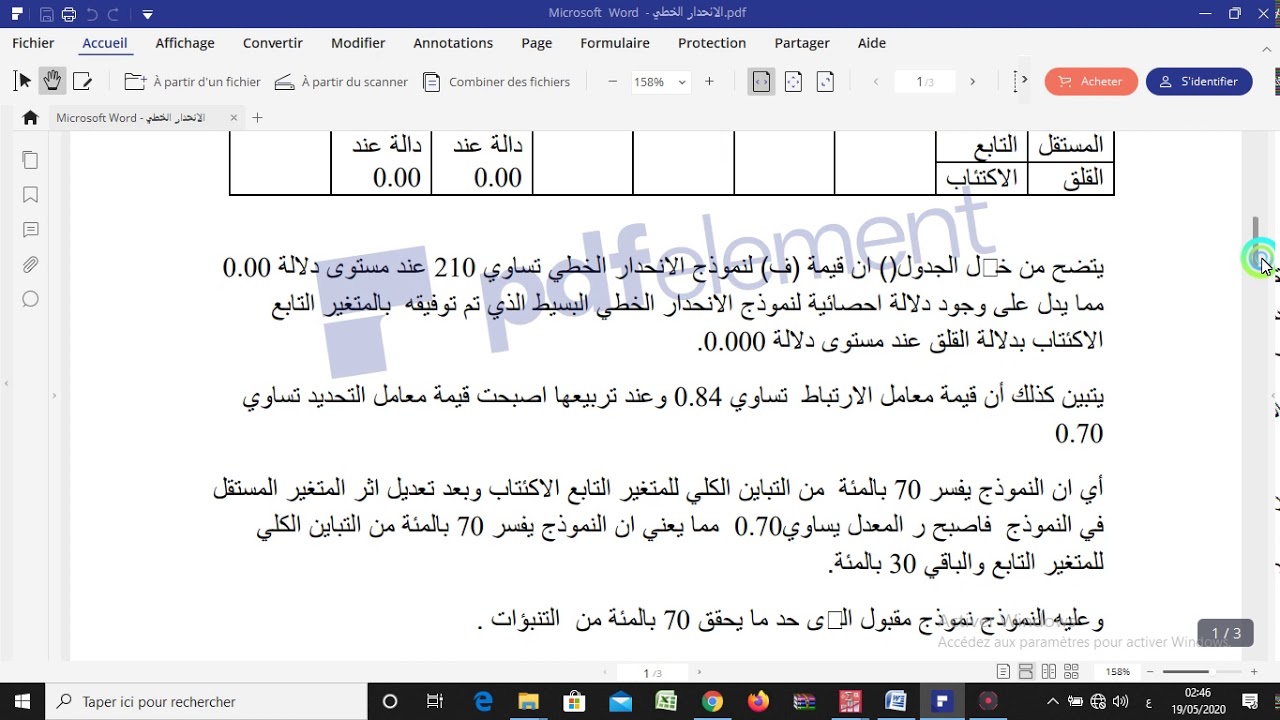
Task: Click the toolbar page number field
Action: (x=924, y=82)
